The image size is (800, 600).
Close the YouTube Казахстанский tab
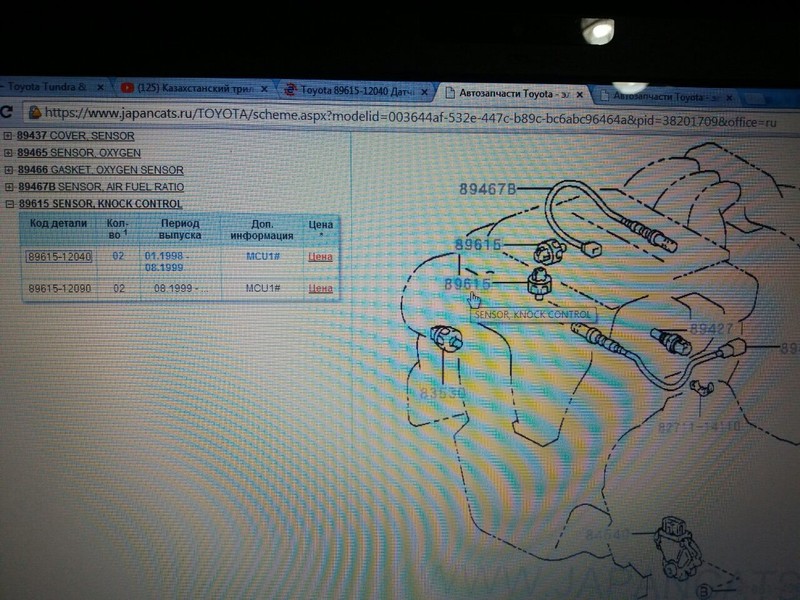267,90
